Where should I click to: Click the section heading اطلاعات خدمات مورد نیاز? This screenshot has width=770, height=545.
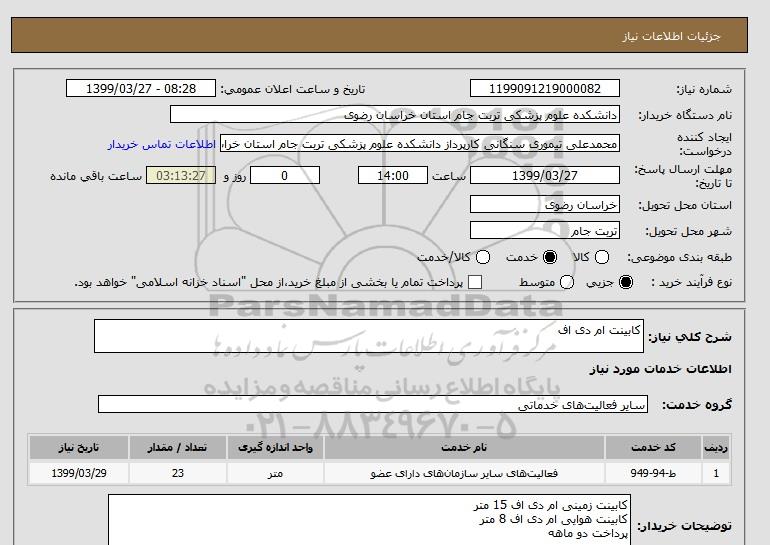tap(660, 369)
